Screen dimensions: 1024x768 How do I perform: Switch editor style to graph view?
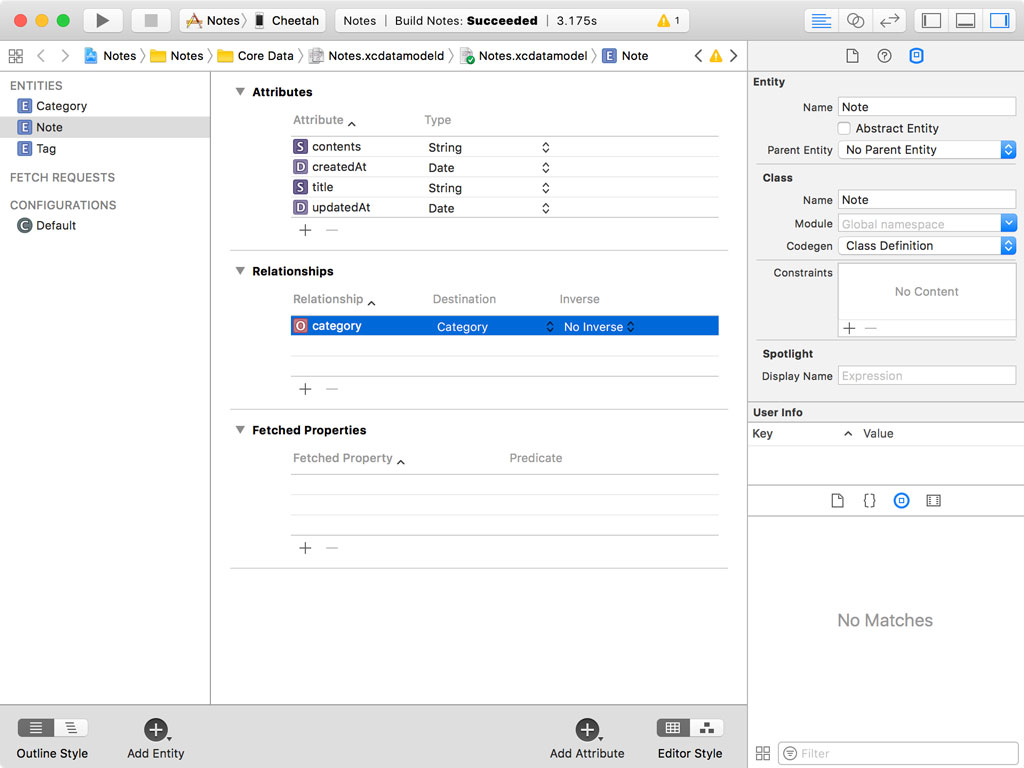point(707,728)
